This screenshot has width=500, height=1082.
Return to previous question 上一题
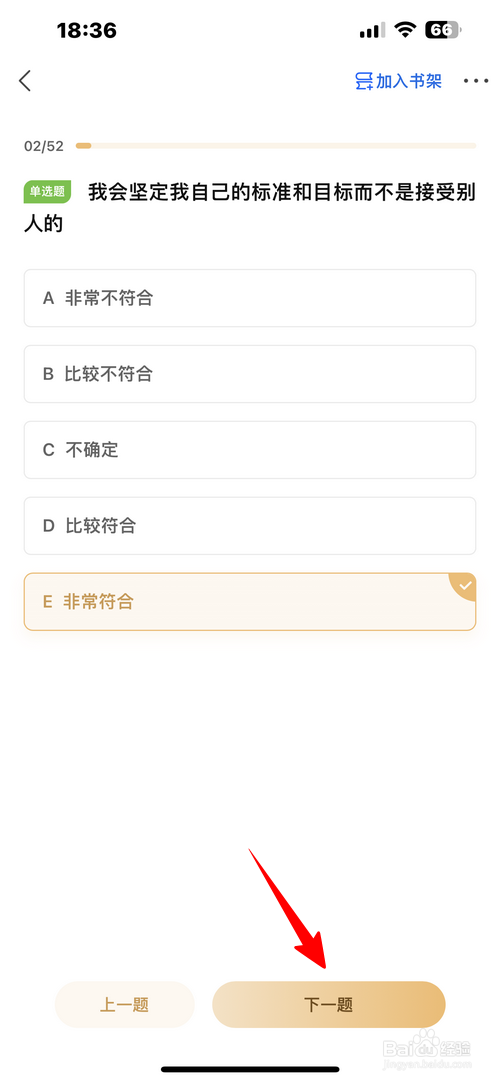click(x=125, y=1005)
